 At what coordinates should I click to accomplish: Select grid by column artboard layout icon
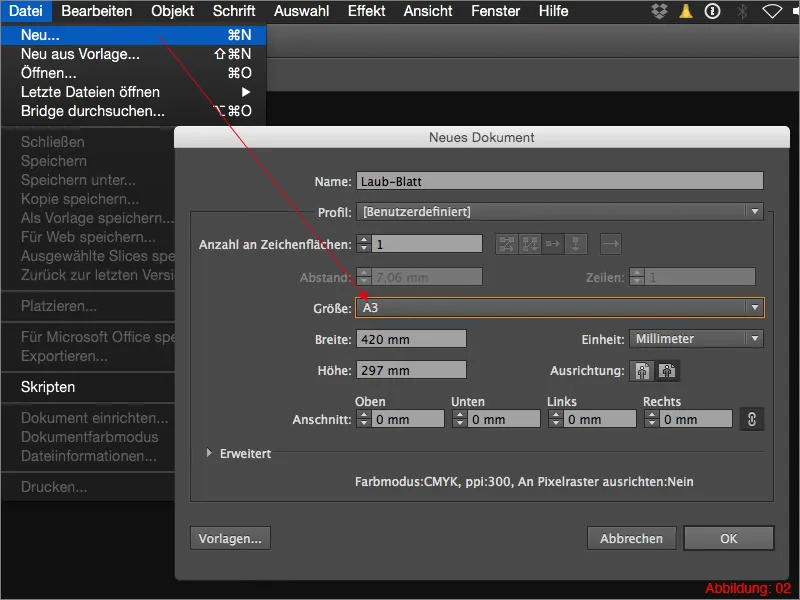click(x=530, y=244)
